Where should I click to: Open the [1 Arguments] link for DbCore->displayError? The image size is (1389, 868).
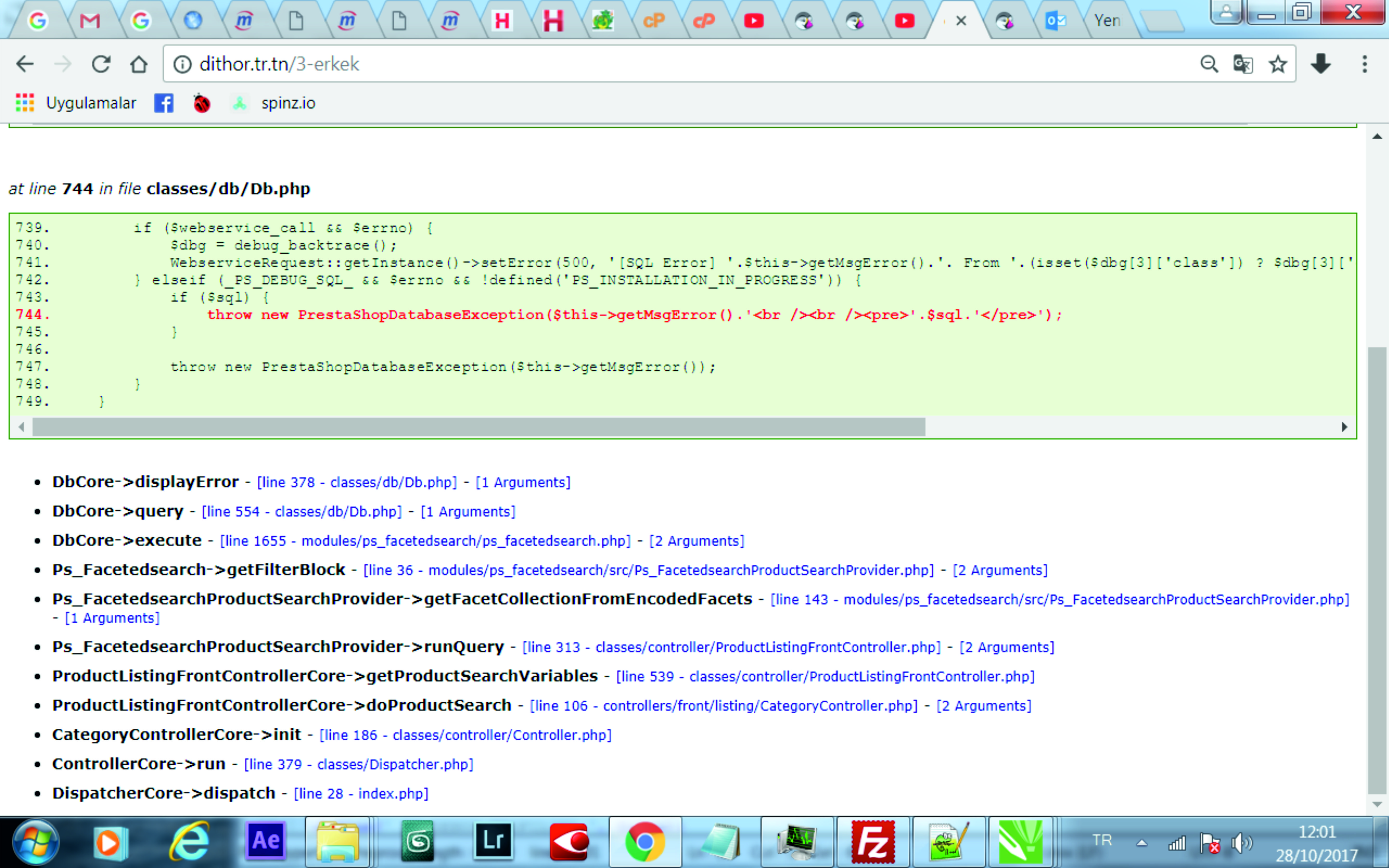tap(523, 482)
